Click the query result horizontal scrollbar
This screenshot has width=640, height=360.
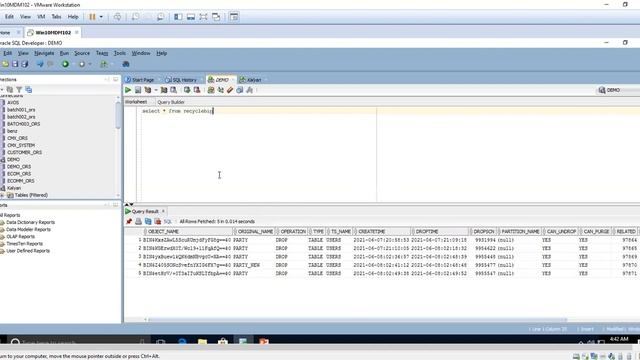click(x=357, y=320)
